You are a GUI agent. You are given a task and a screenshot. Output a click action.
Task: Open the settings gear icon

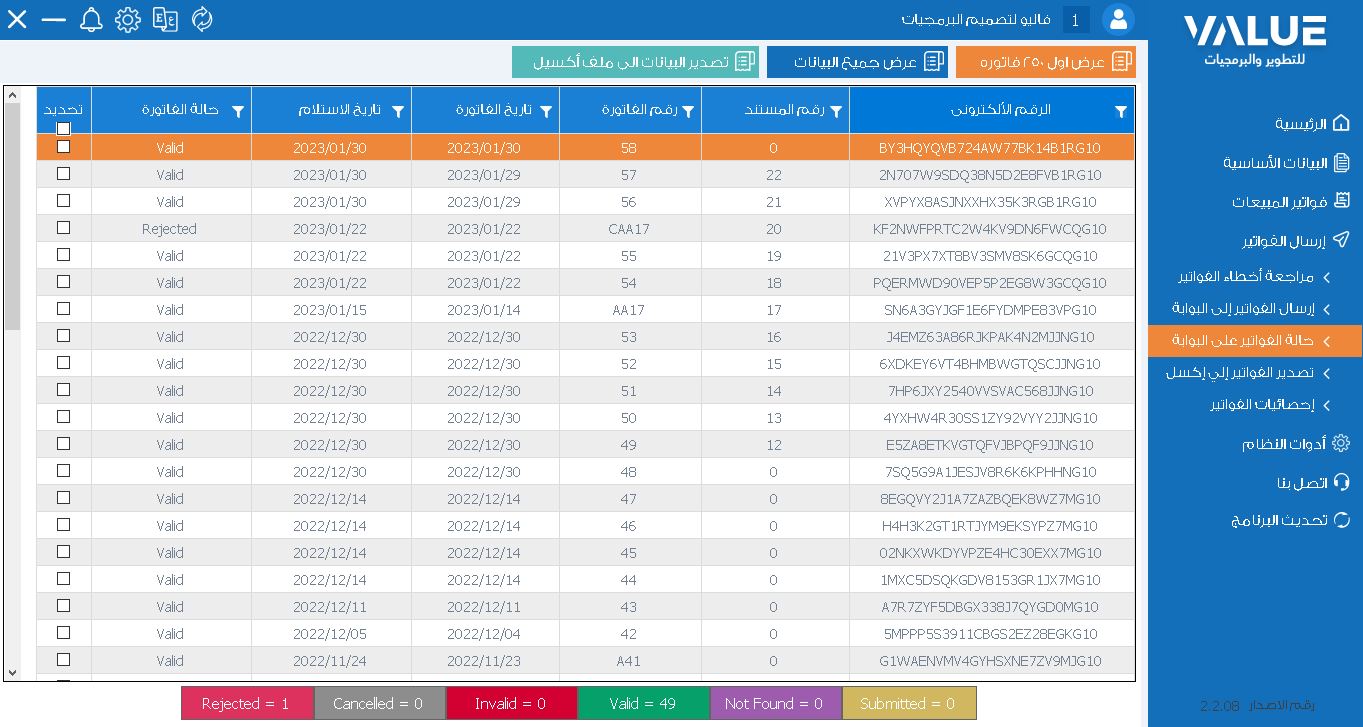pyautogui.click(x=128, y=19)
